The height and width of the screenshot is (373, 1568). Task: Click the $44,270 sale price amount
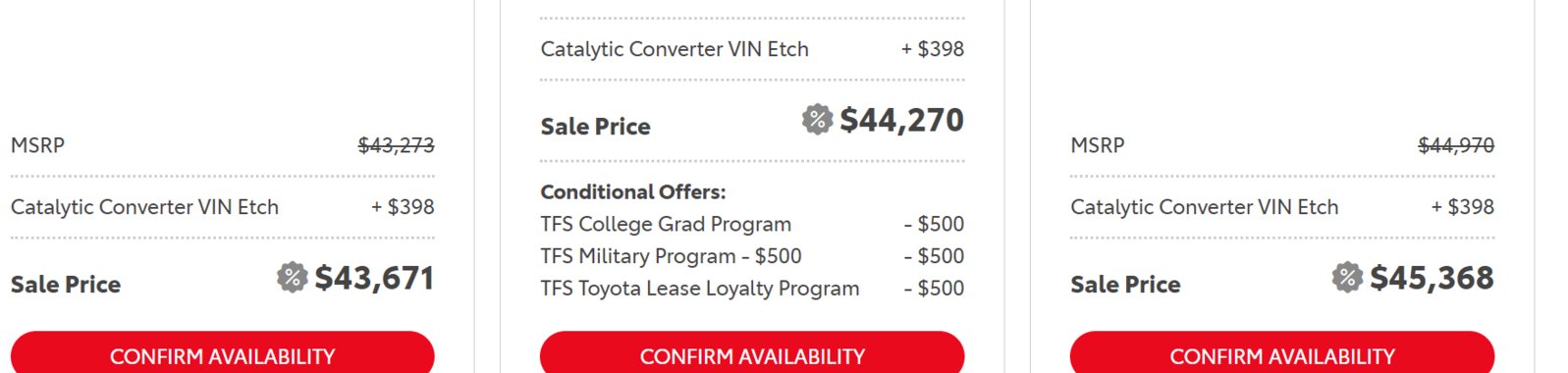coord(902,120)
